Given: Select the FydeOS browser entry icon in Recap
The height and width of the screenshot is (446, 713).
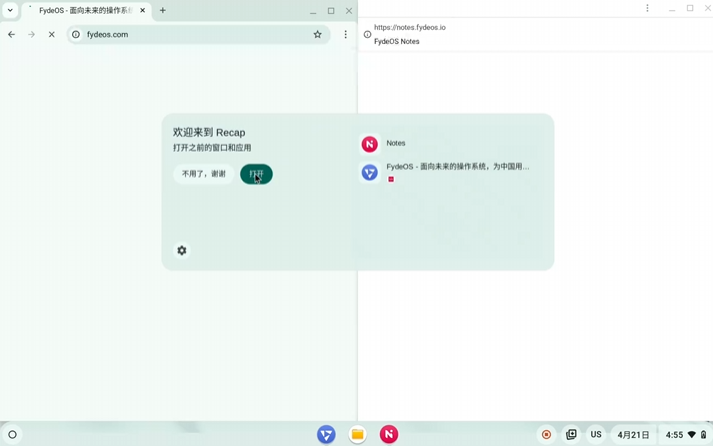Looking at the screenshot, I should [x=370, y=173].
